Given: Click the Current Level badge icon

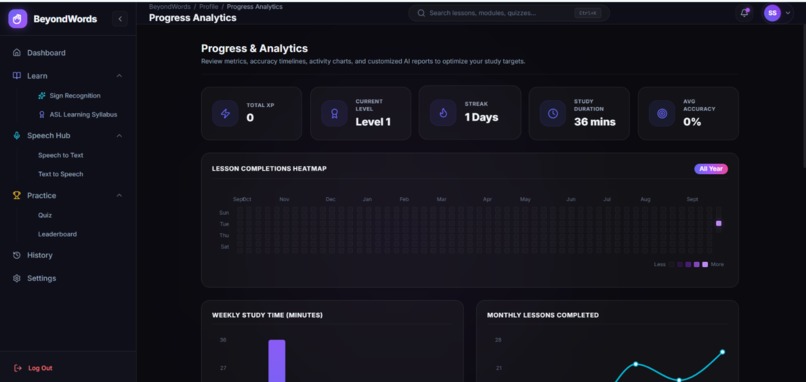Looking at the screenshot, I should 334,114.
